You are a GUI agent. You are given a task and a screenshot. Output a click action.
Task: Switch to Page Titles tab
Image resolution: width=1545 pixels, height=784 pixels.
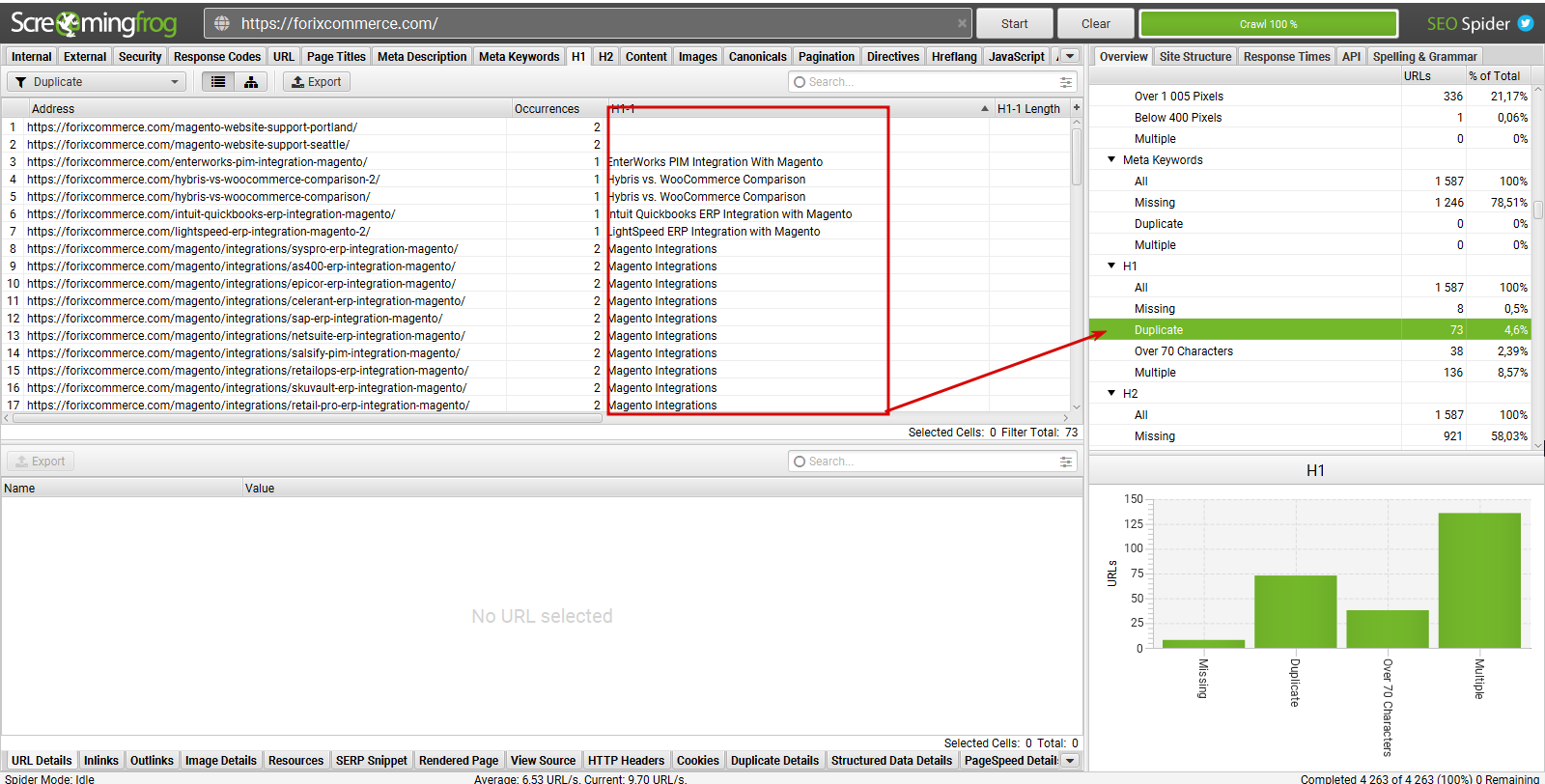[336, 56]
